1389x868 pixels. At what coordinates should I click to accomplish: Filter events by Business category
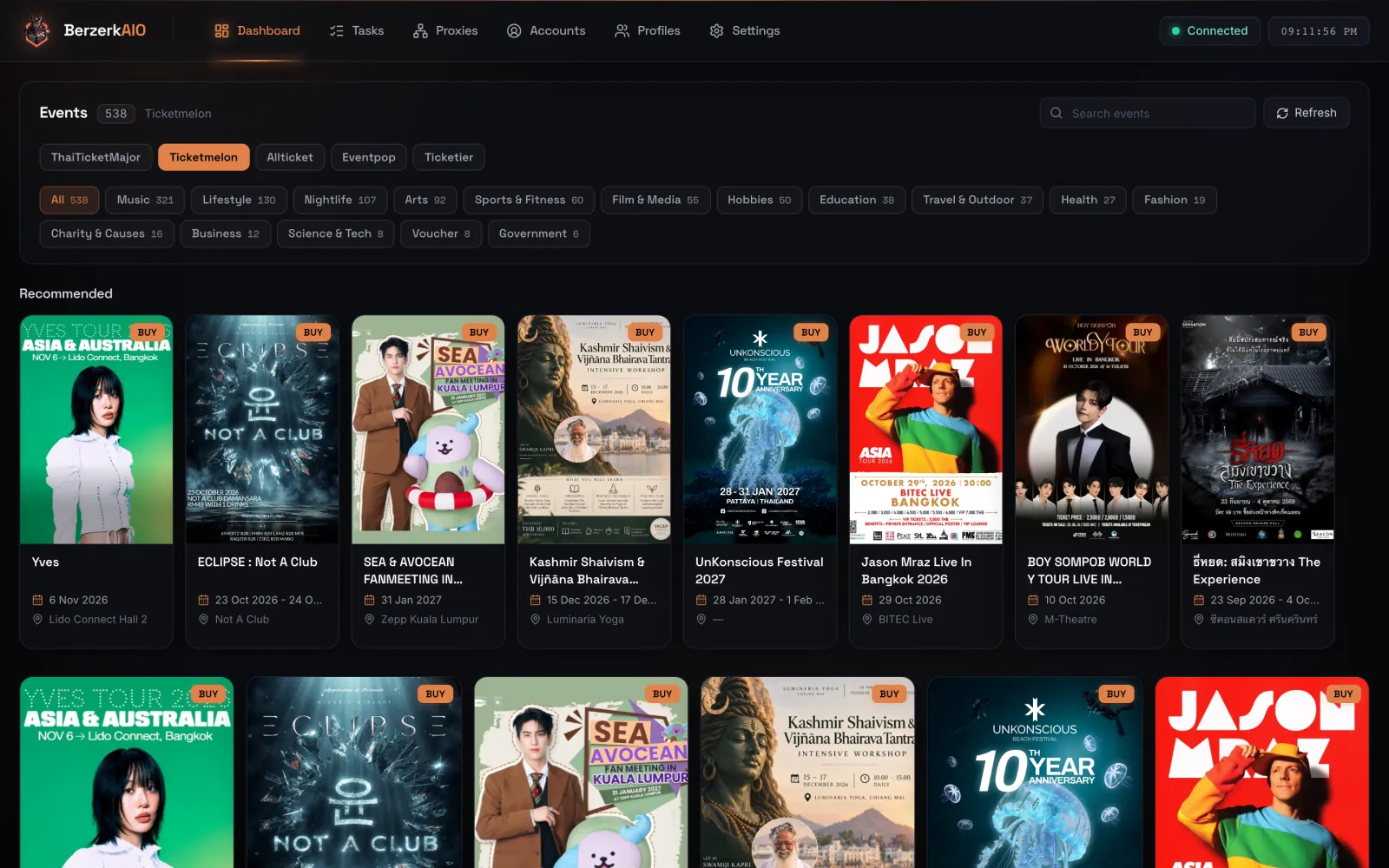pos(226,233)
